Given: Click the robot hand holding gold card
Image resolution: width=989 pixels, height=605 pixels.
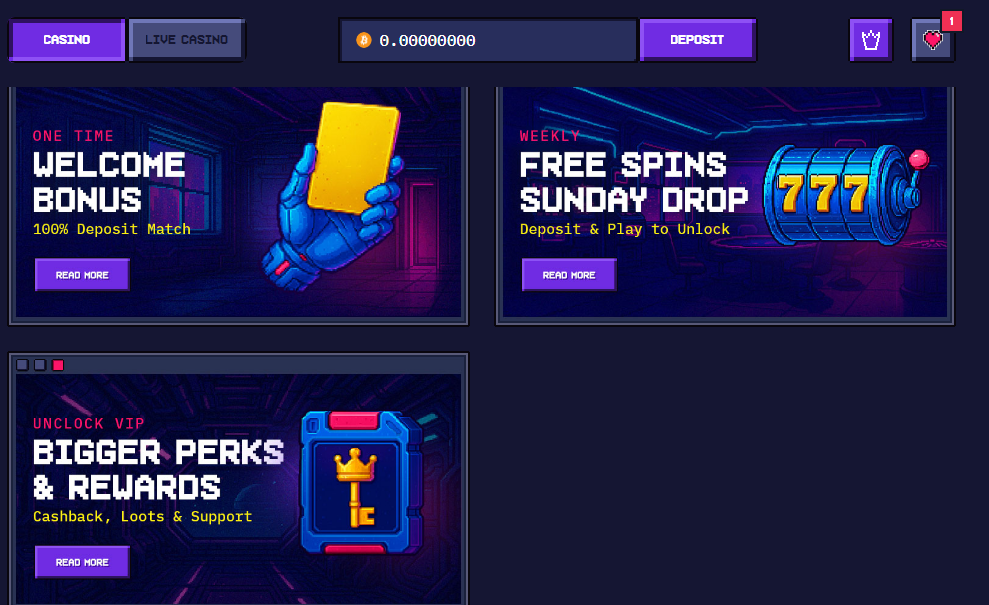Looking at the screenshot, I should tap(334, 196).
